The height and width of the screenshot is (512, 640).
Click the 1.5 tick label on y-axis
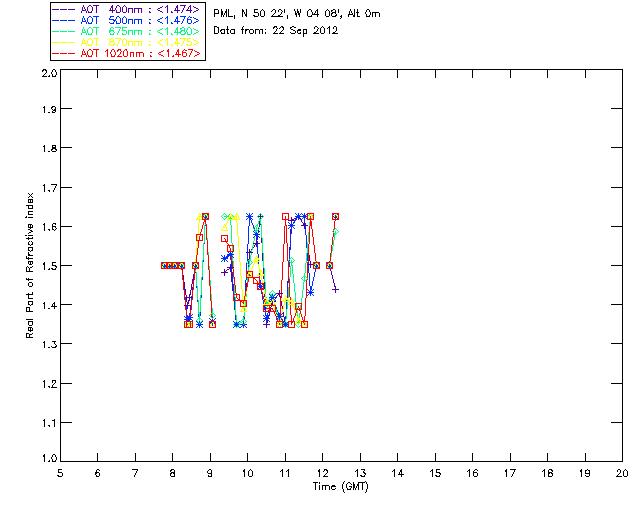(48, 266)
